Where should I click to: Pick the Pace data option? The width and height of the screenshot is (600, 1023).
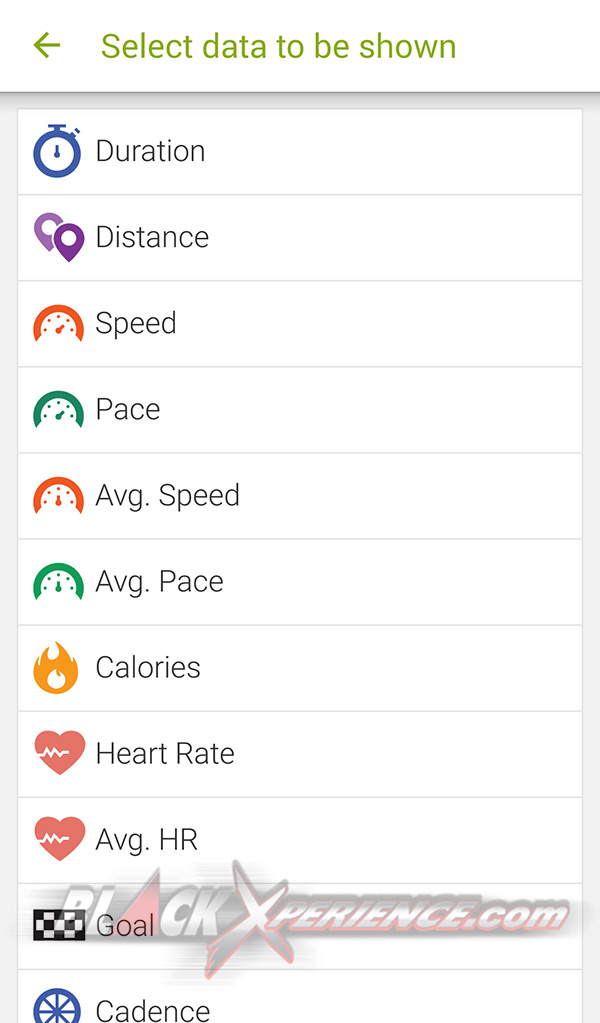click(x=128, y=410)
